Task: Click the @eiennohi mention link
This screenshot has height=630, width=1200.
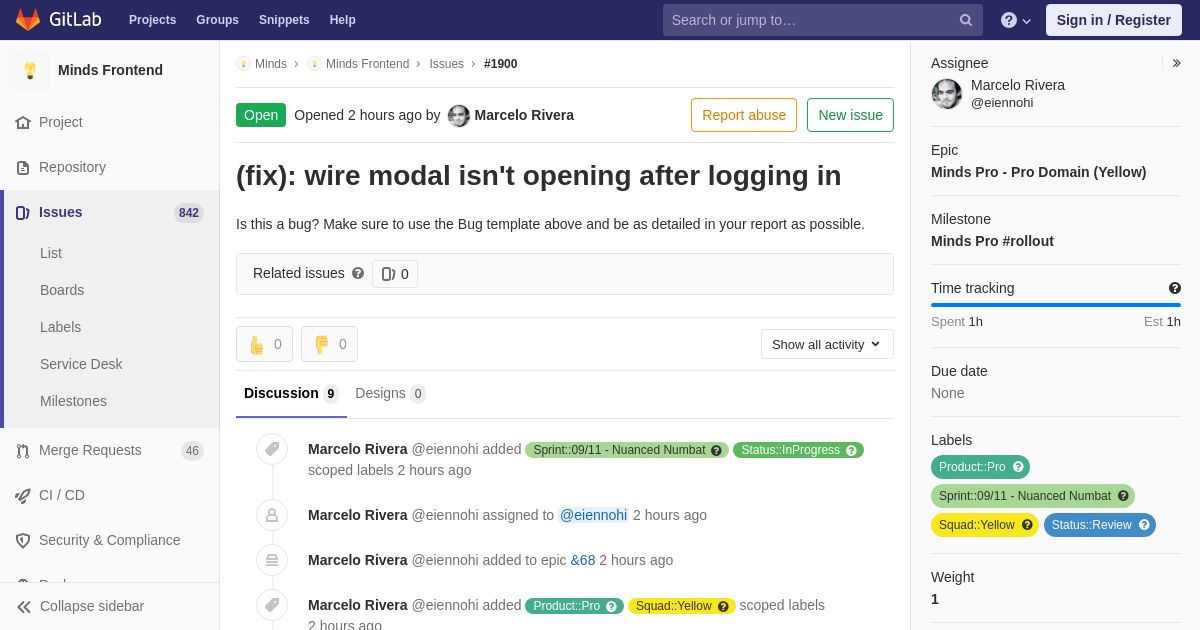Action: coord(593,515)
